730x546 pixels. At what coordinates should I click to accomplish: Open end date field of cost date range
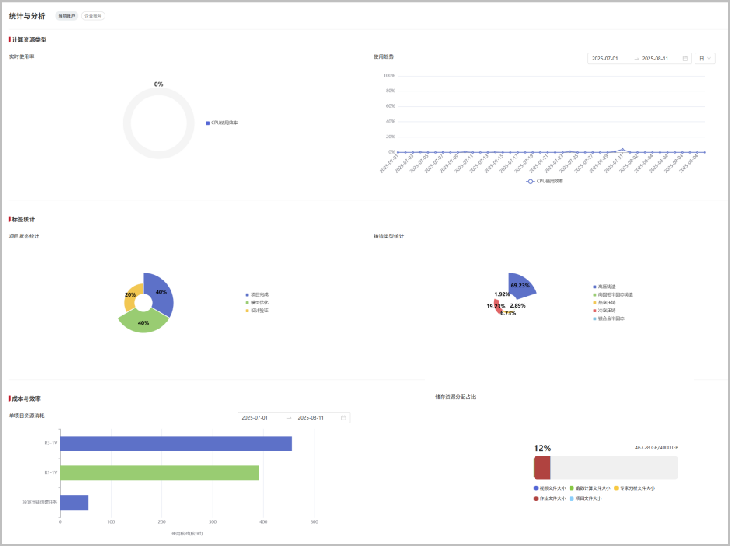pos(310,418)
